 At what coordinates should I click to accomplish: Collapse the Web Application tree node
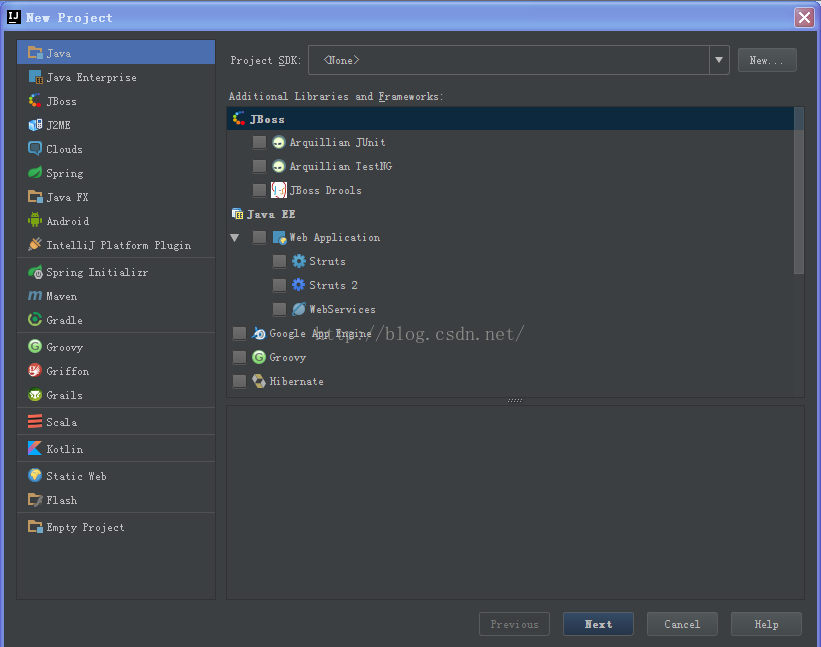click(x=235, y=238)
